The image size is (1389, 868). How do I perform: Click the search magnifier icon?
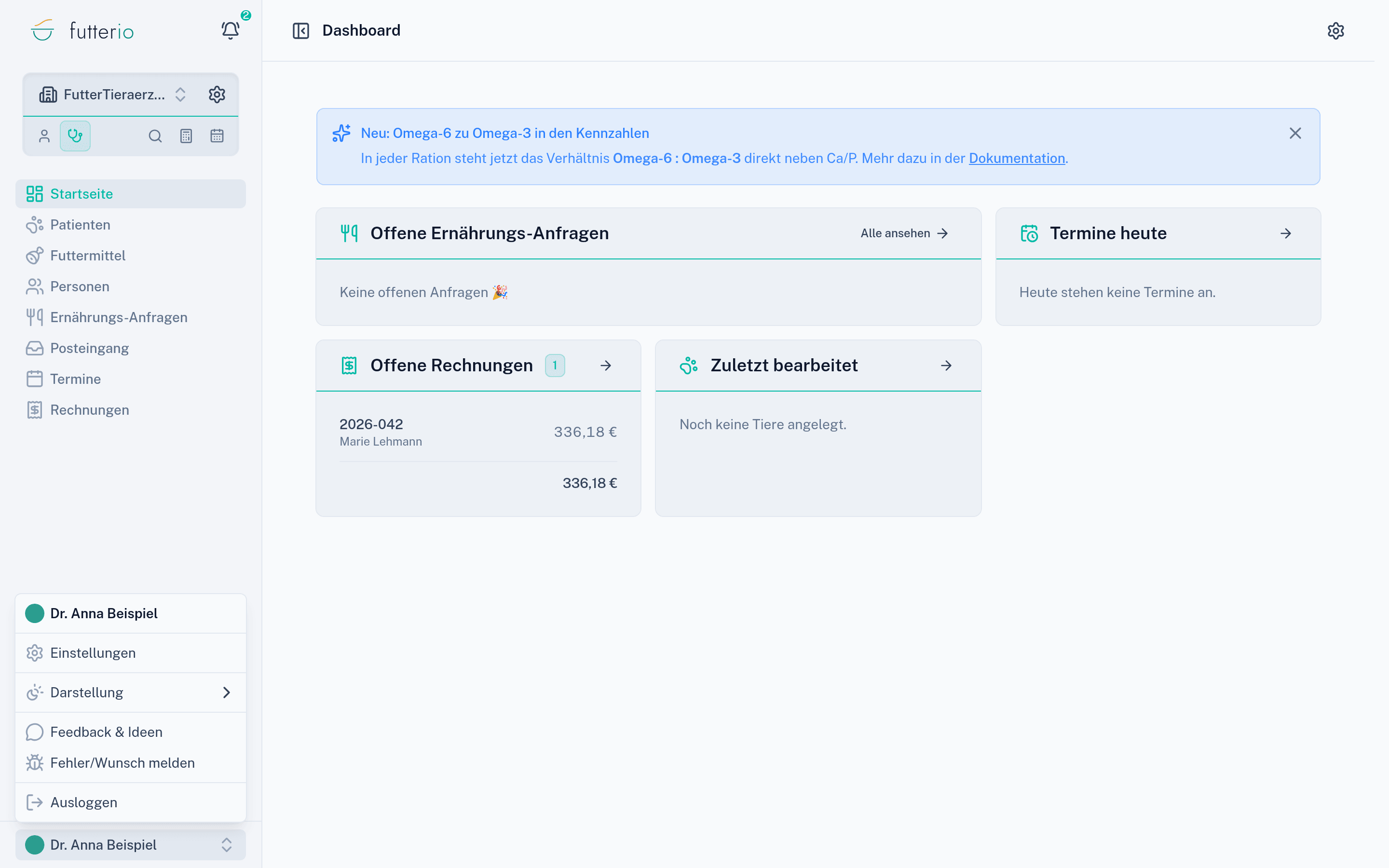(x=155, y=136)
